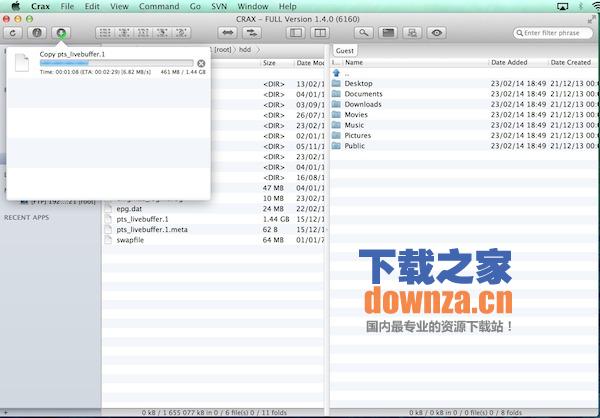Sort left pane by Size column

(x=269, y=63)
